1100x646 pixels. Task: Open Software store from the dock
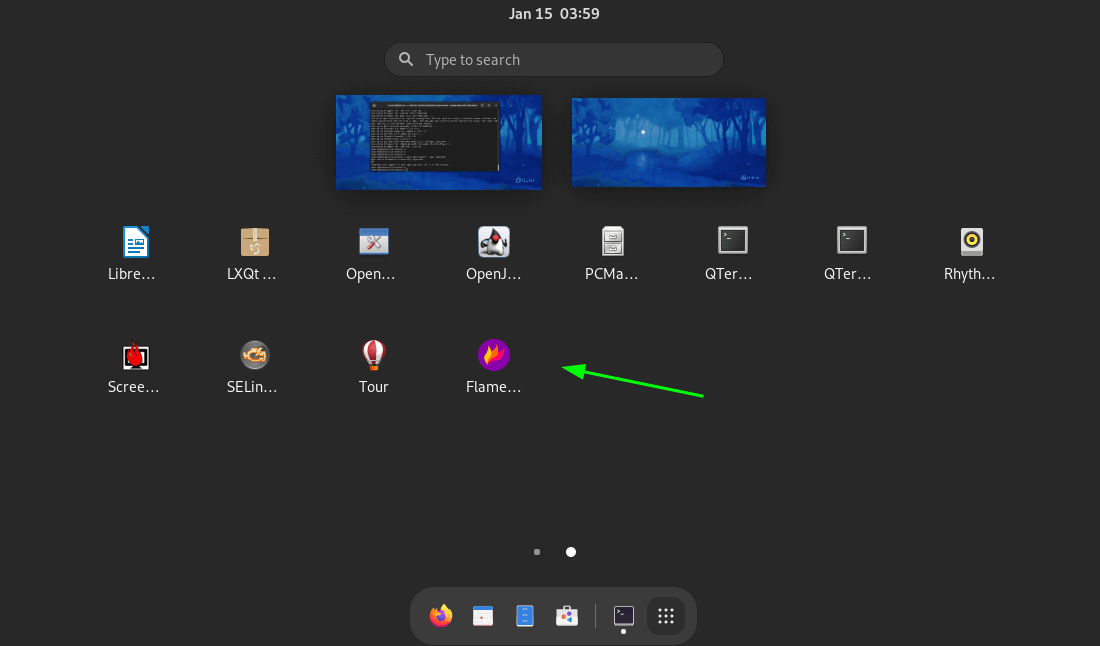click(567, 616)
